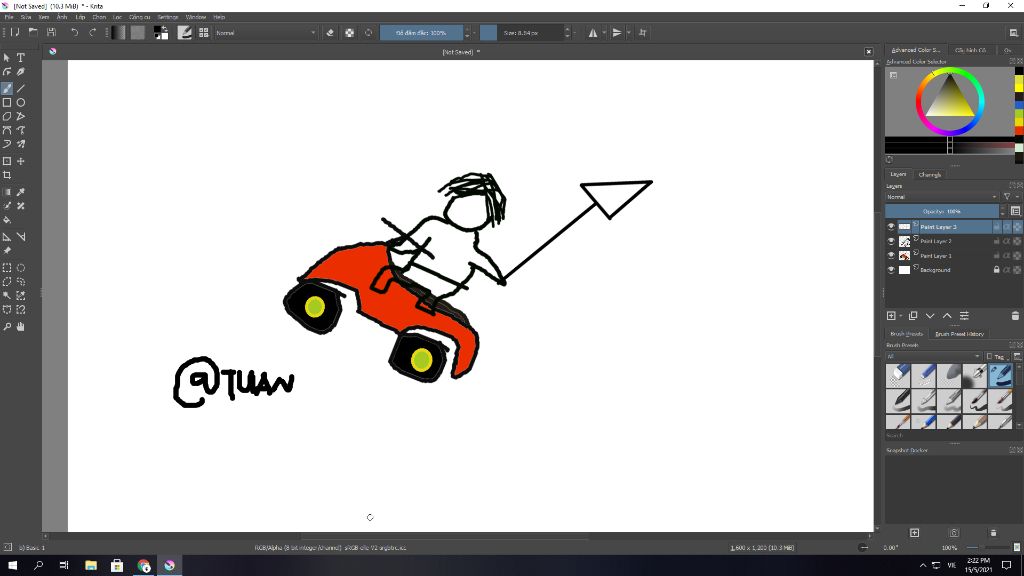Open the Window menu
Screen dimensions: 1024x576
pos(195,17)
